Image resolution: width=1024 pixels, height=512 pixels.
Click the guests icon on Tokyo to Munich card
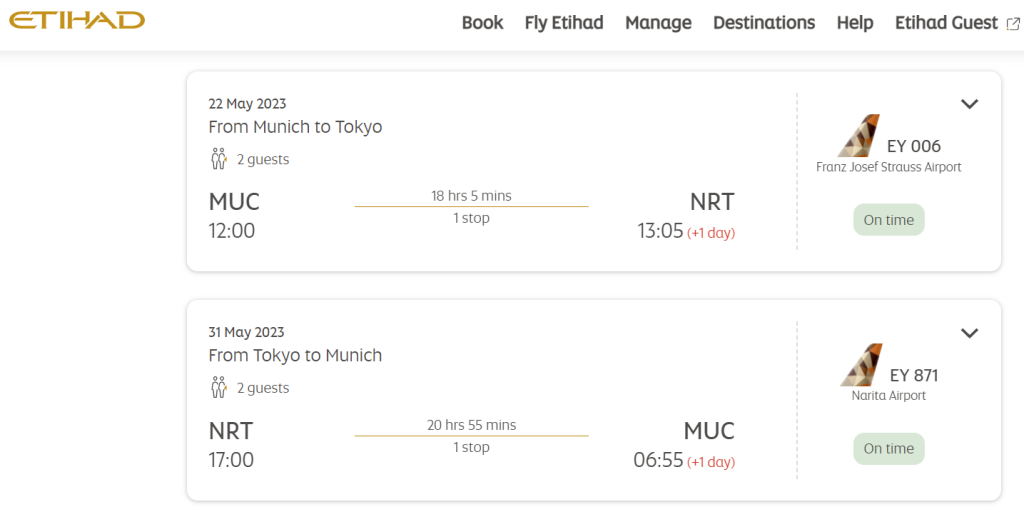click(219, 387)
